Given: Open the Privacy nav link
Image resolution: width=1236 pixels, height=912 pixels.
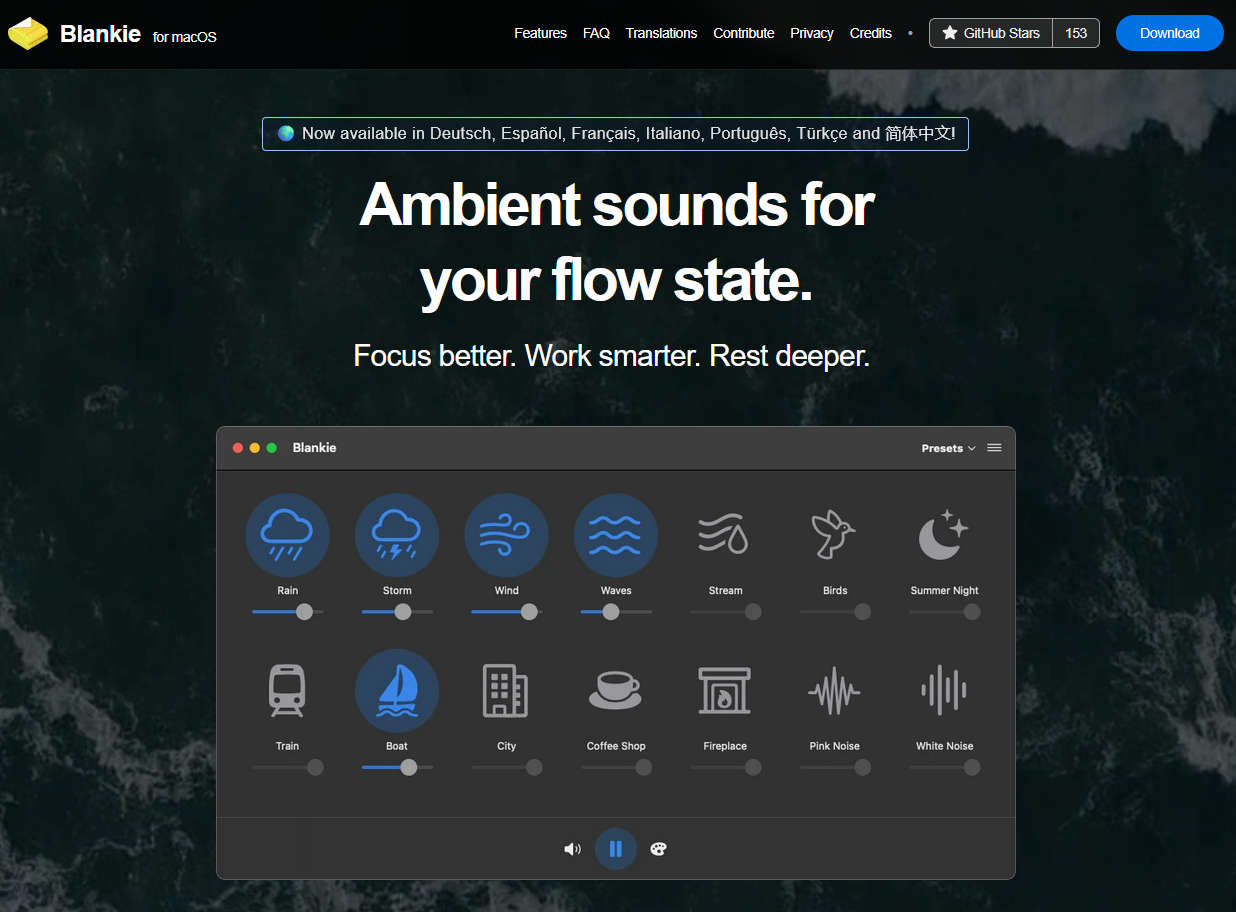Looking at the screenshot, I should click(x=811, y=33).
